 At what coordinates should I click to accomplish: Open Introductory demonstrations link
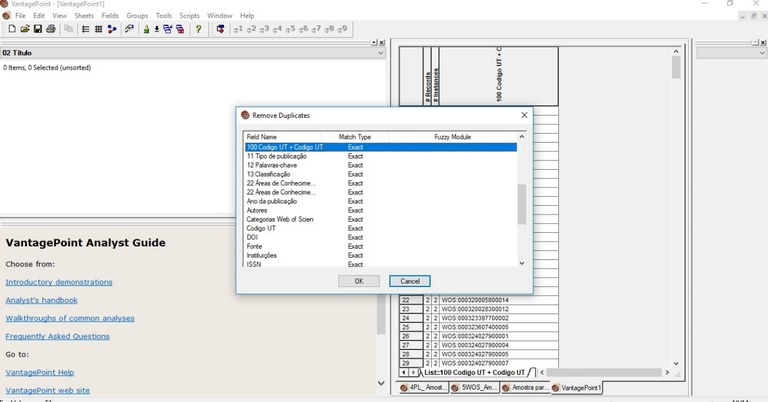(59, 282)
